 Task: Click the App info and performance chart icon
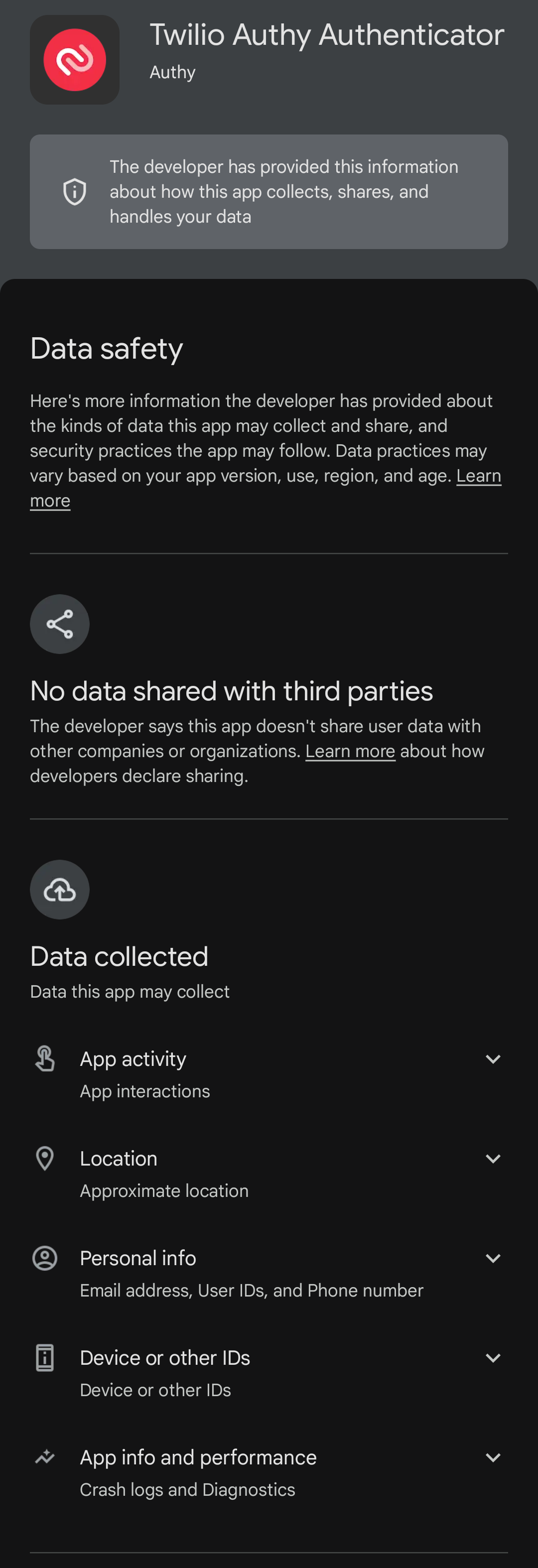[x=45, y=1457]
